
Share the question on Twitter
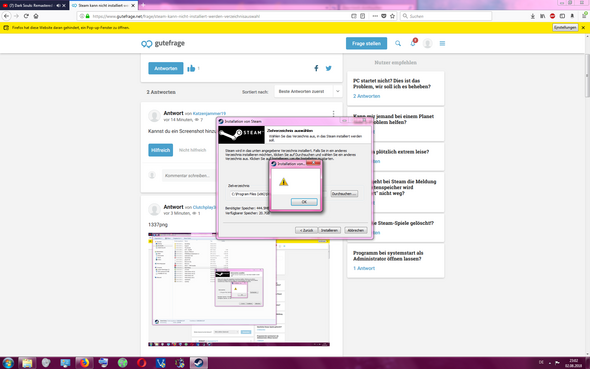coord(328,68)
